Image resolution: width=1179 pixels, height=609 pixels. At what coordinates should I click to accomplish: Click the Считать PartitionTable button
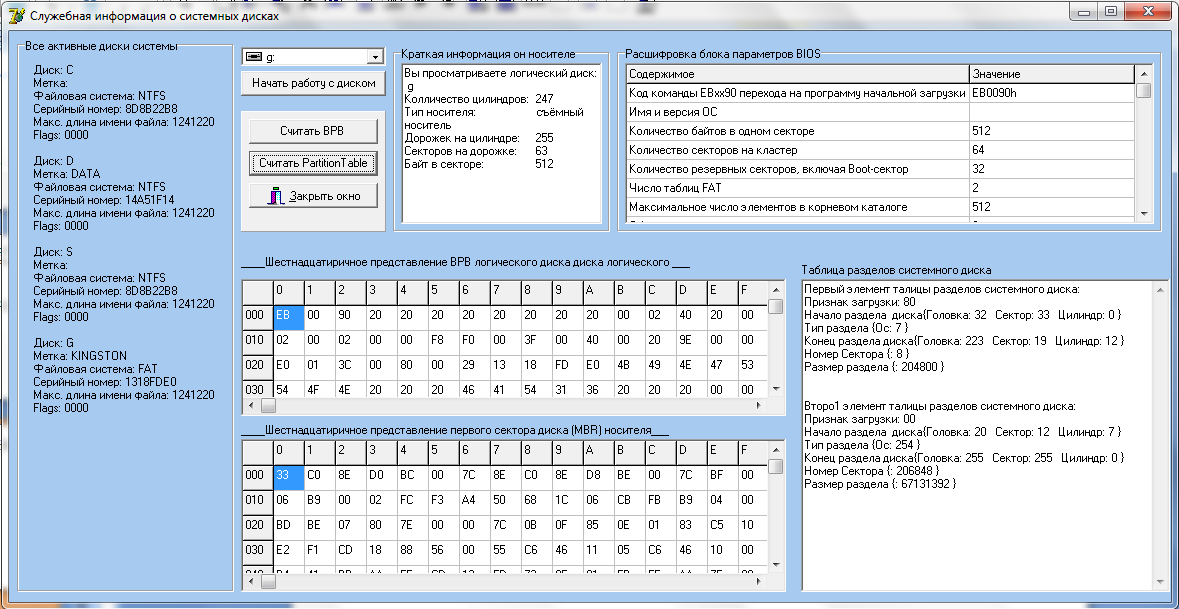[312, 163]
